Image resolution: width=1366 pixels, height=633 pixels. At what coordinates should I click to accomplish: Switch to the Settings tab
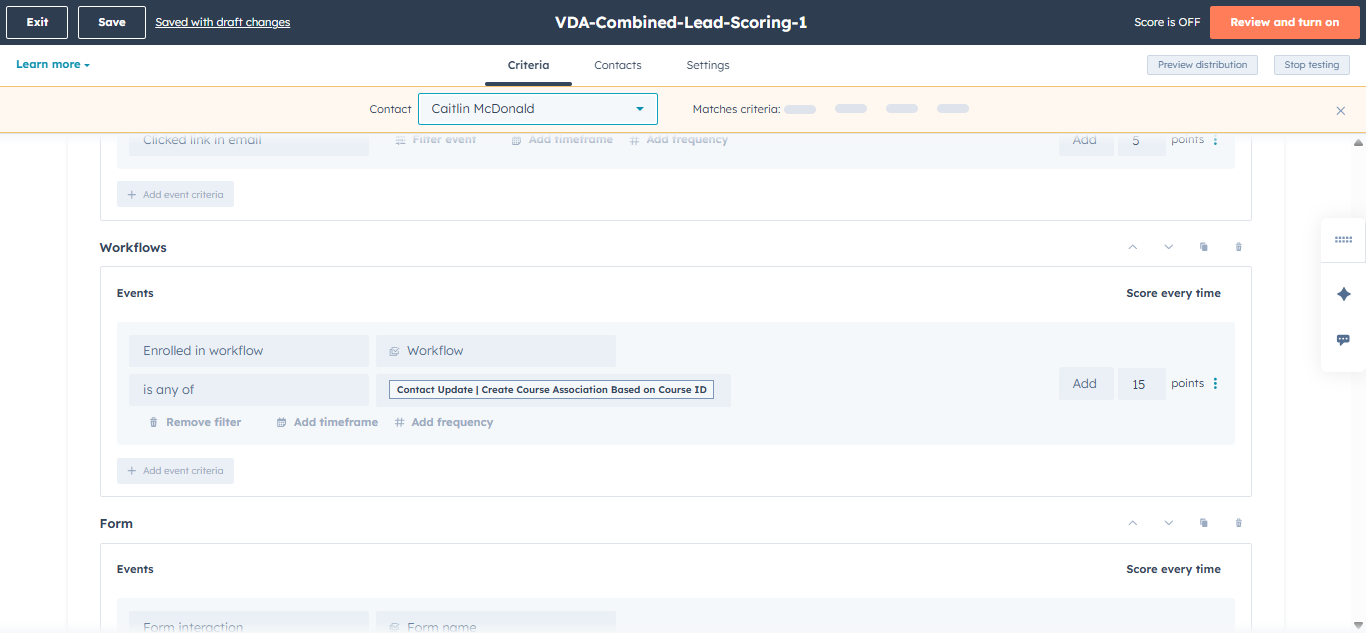[x=708, y=65]
